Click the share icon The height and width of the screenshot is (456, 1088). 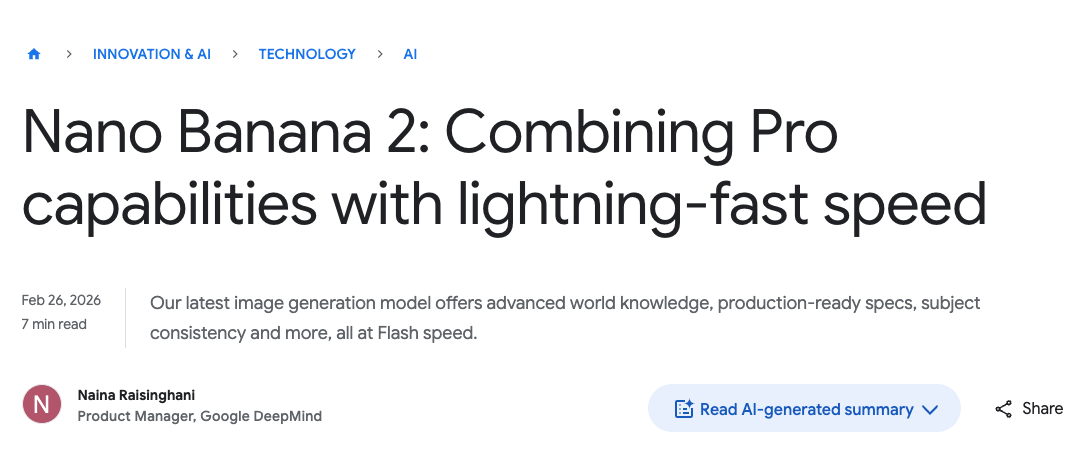pyautogui.click(x=1004, y=409)
